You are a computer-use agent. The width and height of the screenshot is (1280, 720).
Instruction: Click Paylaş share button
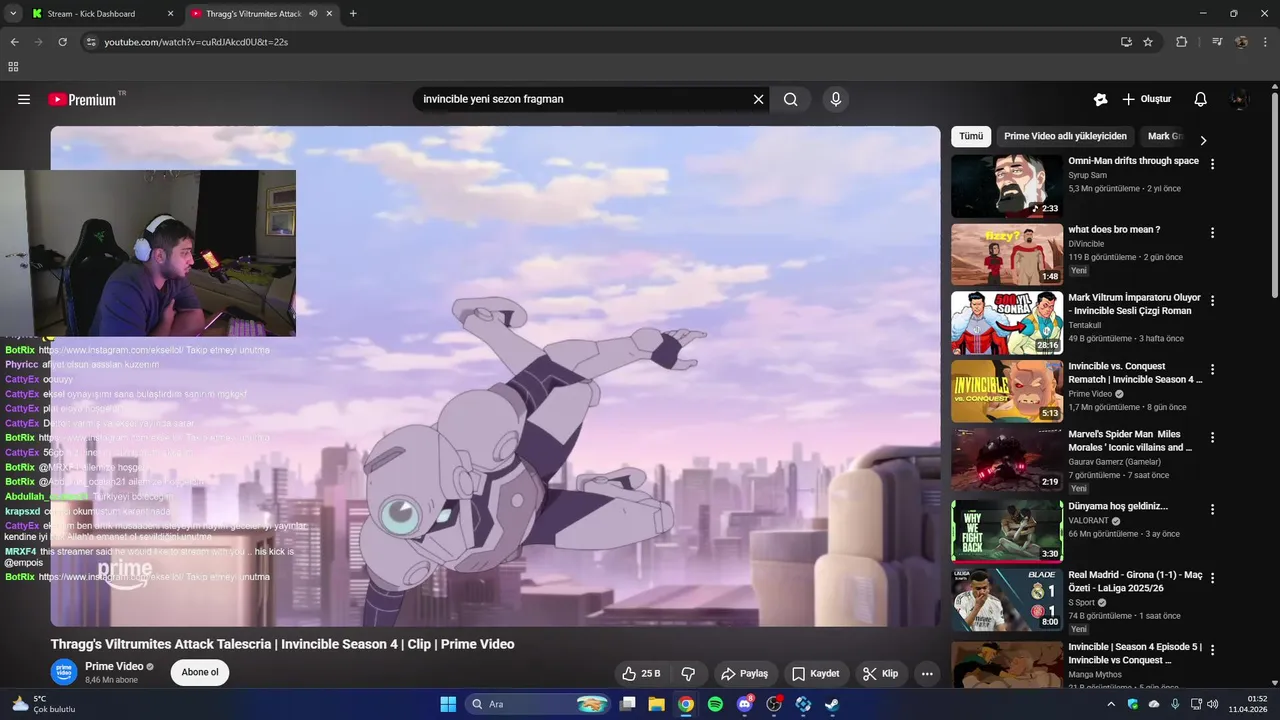745,674
